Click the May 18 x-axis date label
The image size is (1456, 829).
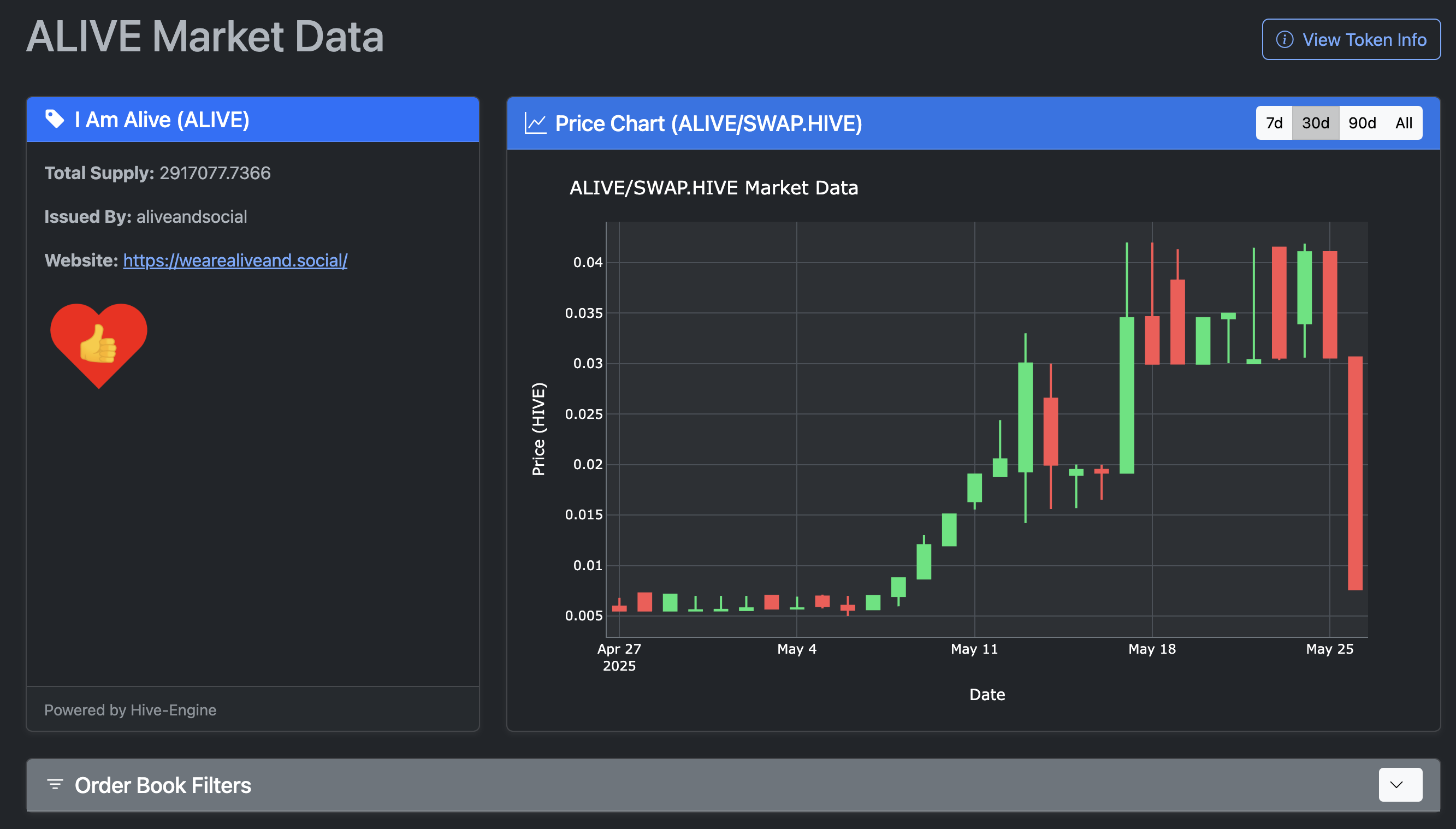pos(1152,649)
